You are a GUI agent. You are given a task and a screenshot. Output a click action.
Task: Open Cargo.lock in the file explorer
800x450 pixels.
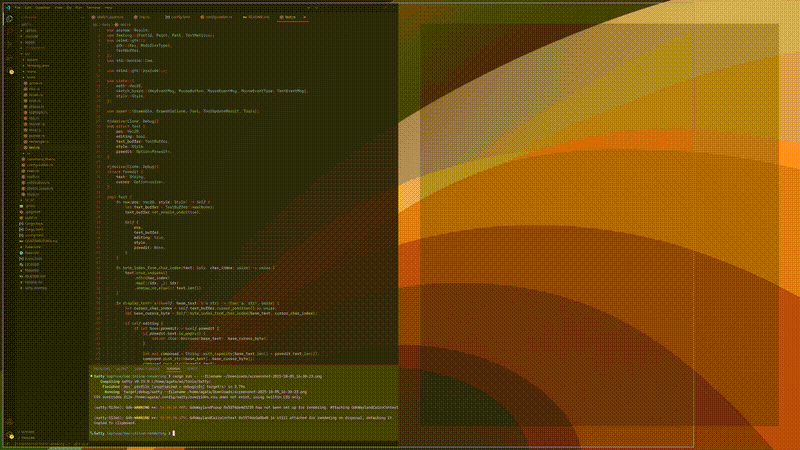point(33,223)
